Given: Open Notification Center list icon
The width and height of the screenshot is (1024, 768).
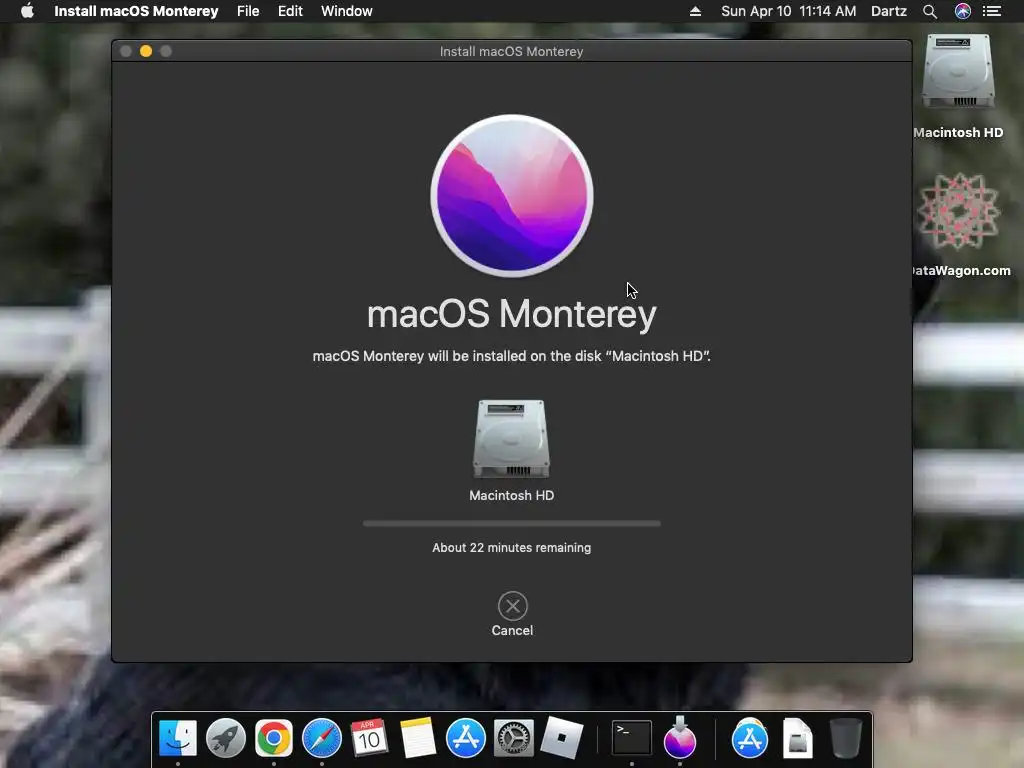Looking at the screenshot, I should tap(992, 11).
